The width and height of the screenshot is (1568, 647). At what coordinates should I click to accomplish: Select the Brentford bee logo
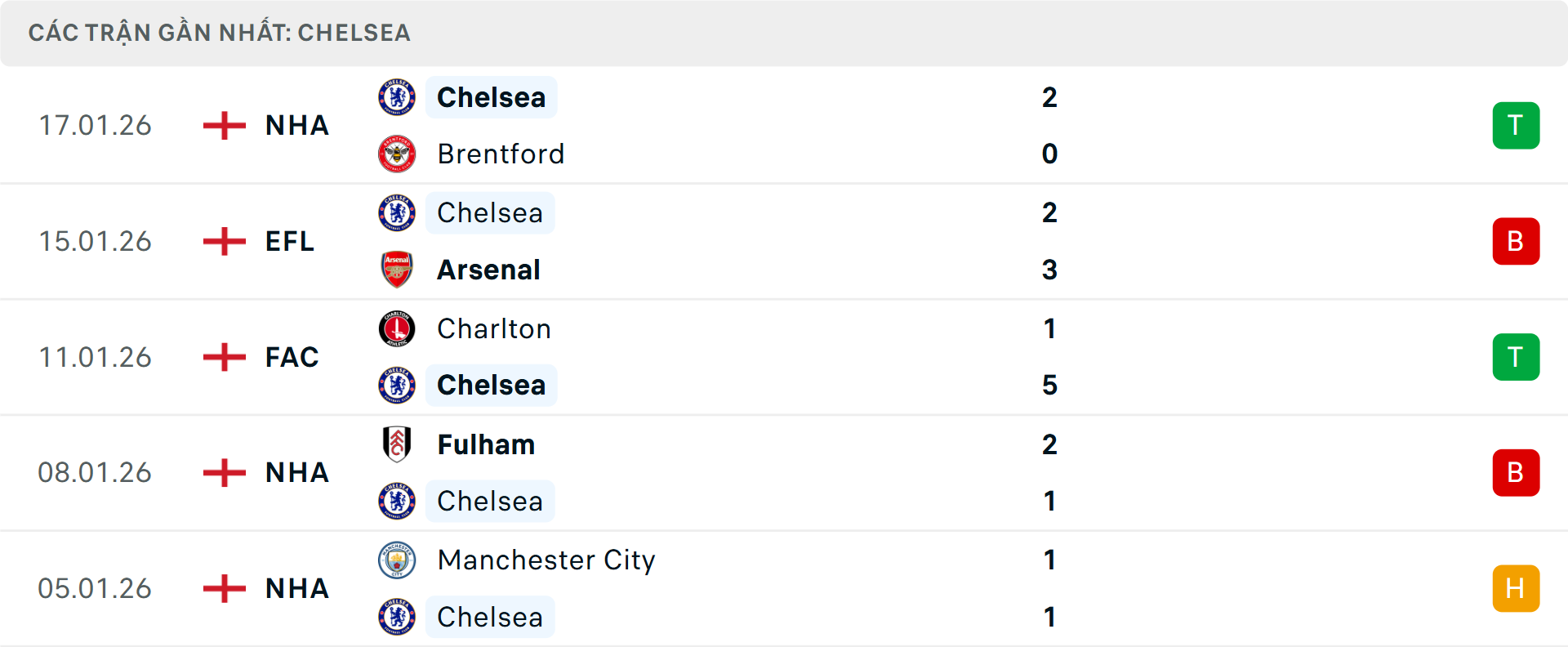coord(397,154)
